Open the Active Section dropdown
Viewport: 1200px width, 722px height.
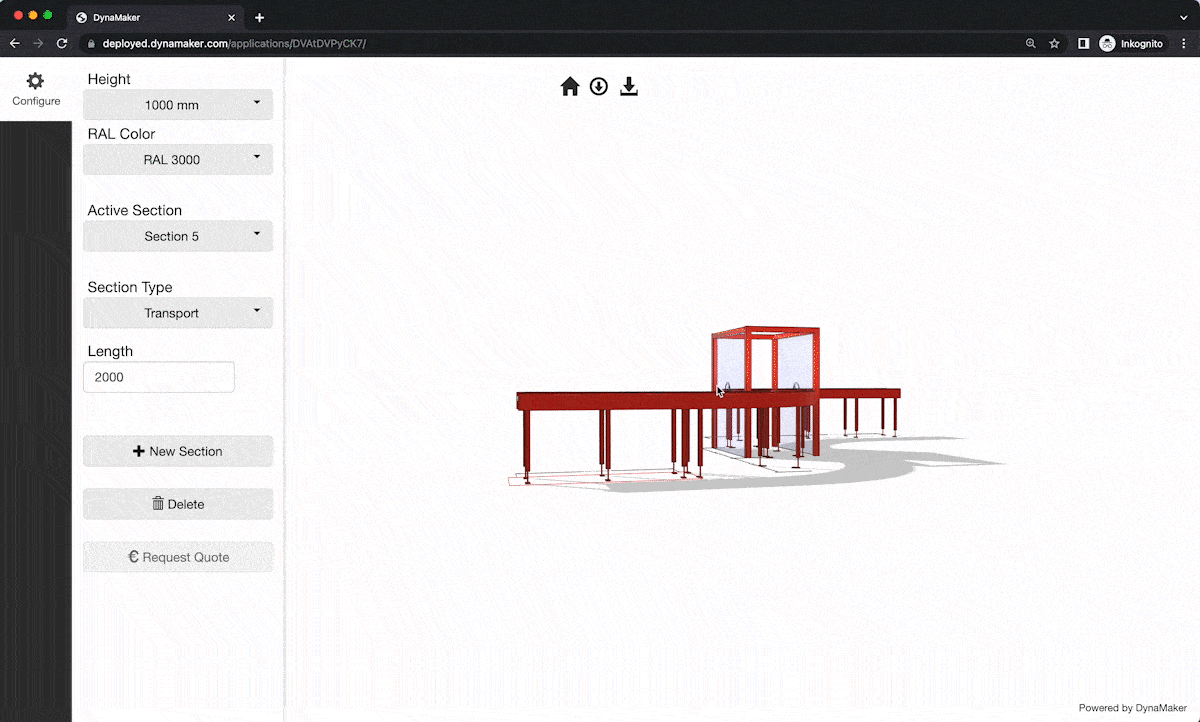[178, 236]
